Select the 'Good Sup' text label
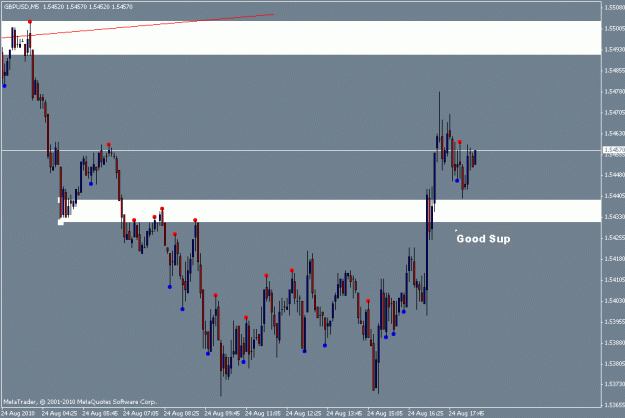The image size is (625, 418). tap(483, 239)
